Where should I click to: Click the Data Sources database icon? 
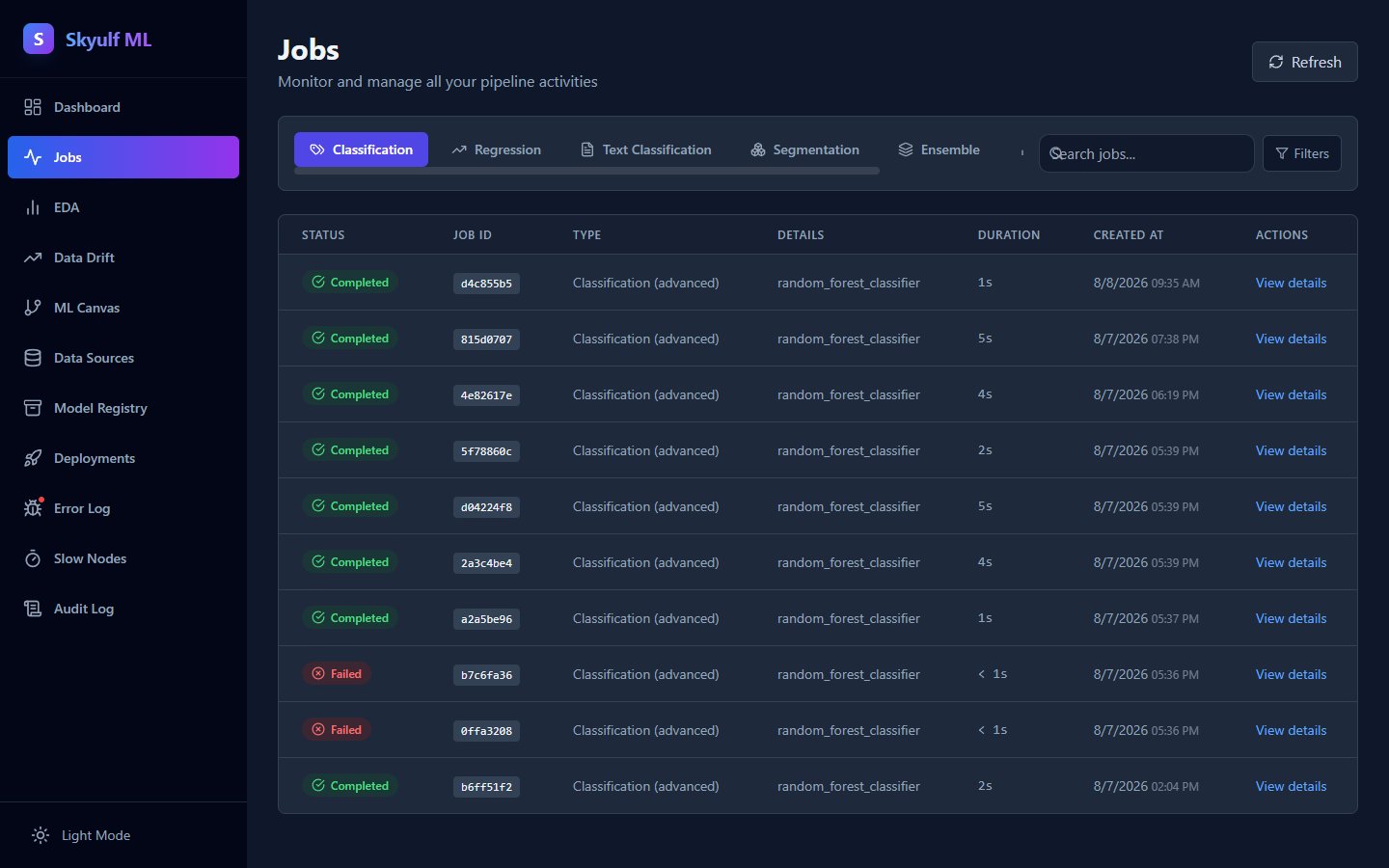[33, 358]
